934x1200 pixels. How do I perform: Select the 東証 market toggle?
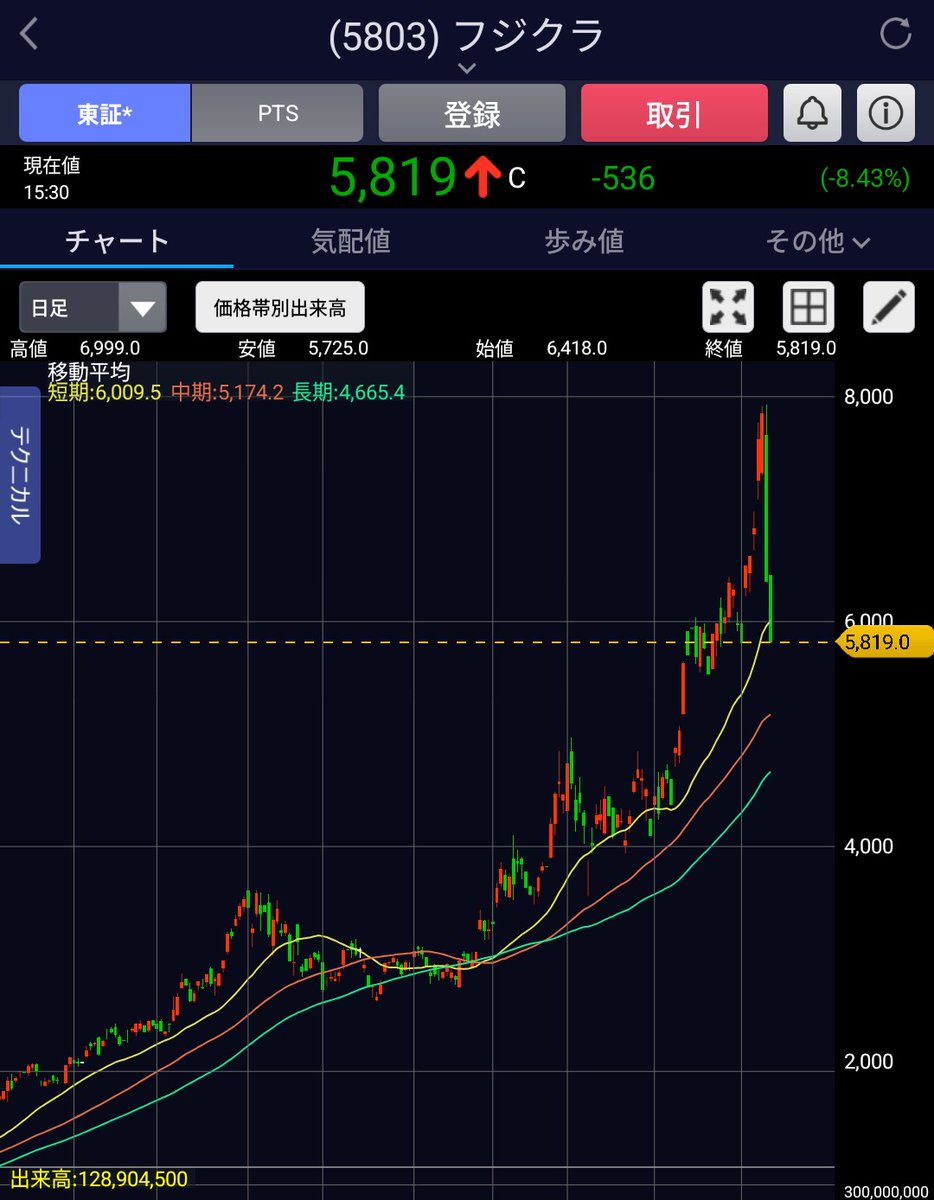pos(105,113)
